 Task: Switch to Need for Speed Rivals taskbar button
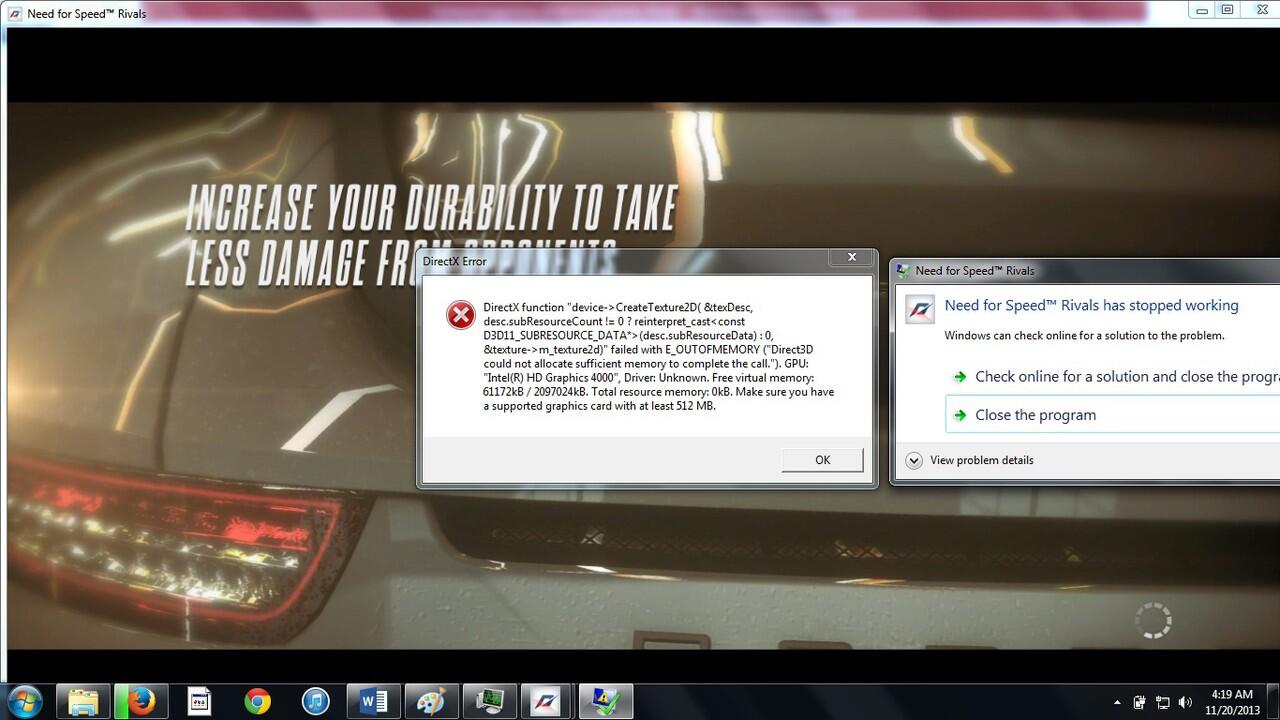click(x=548, y=702)
